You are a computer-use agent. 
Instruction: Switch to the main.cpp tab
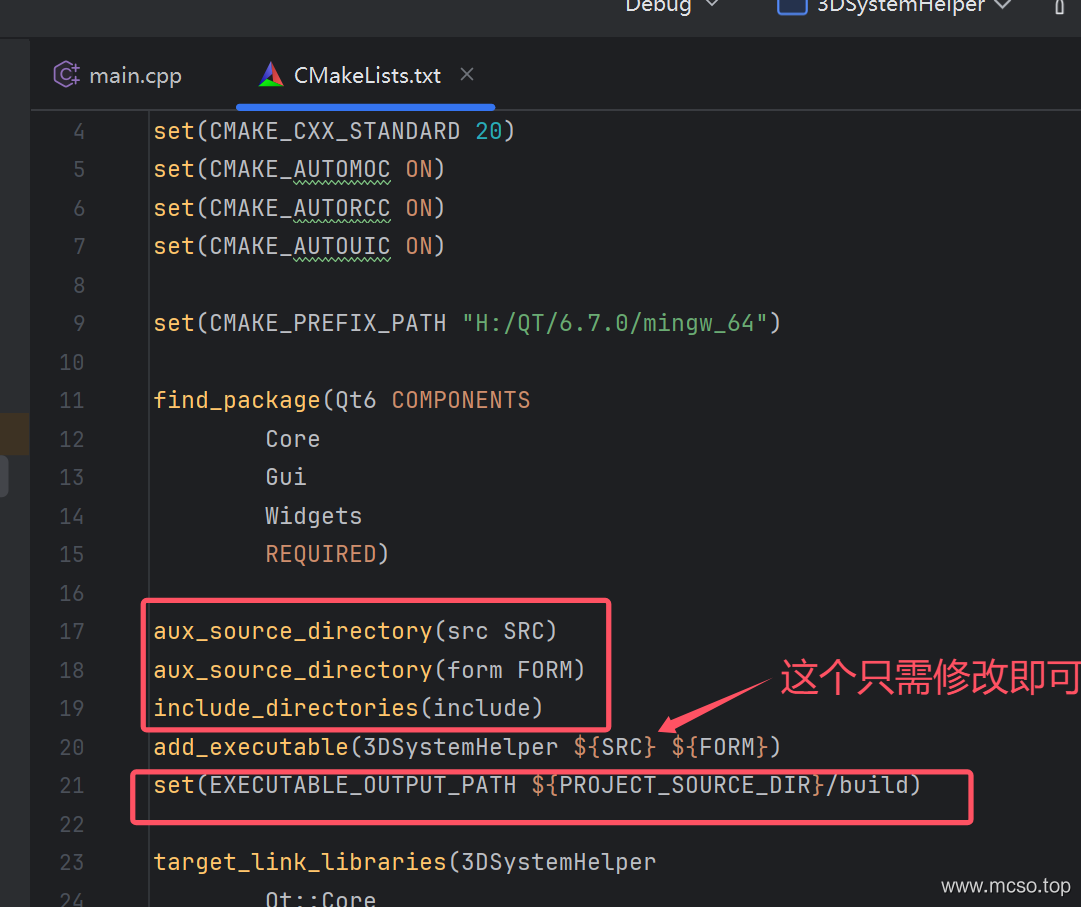pyautogui.click(x=117, y=74)
